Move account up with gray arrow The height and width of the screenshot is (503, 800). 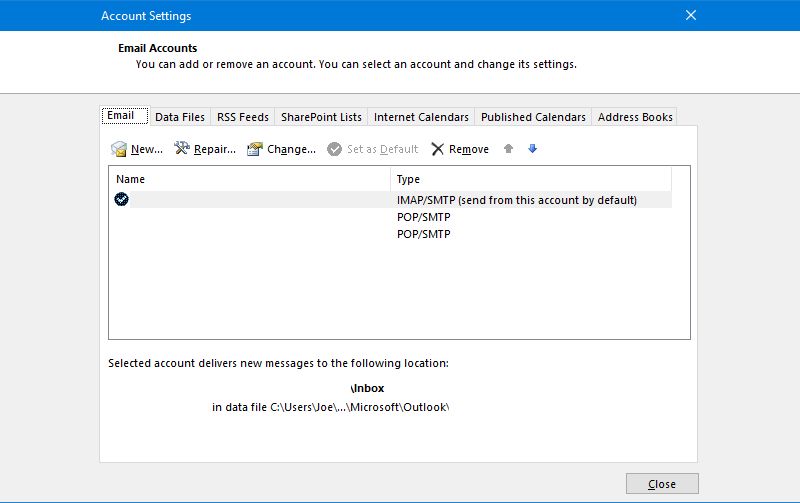point(509,149)
